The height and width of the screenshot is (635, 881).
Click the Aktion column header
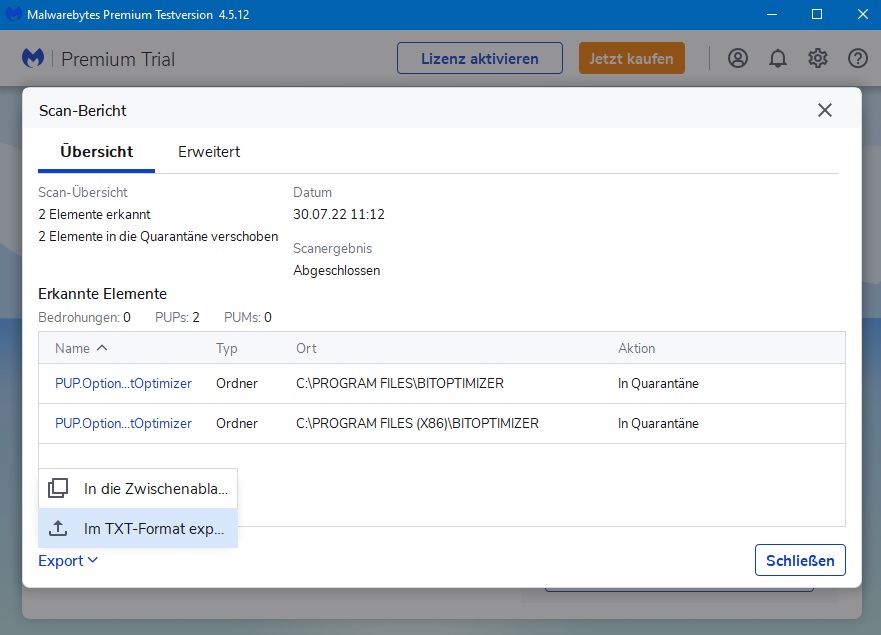pyautogui.click(x=637, y=348)
